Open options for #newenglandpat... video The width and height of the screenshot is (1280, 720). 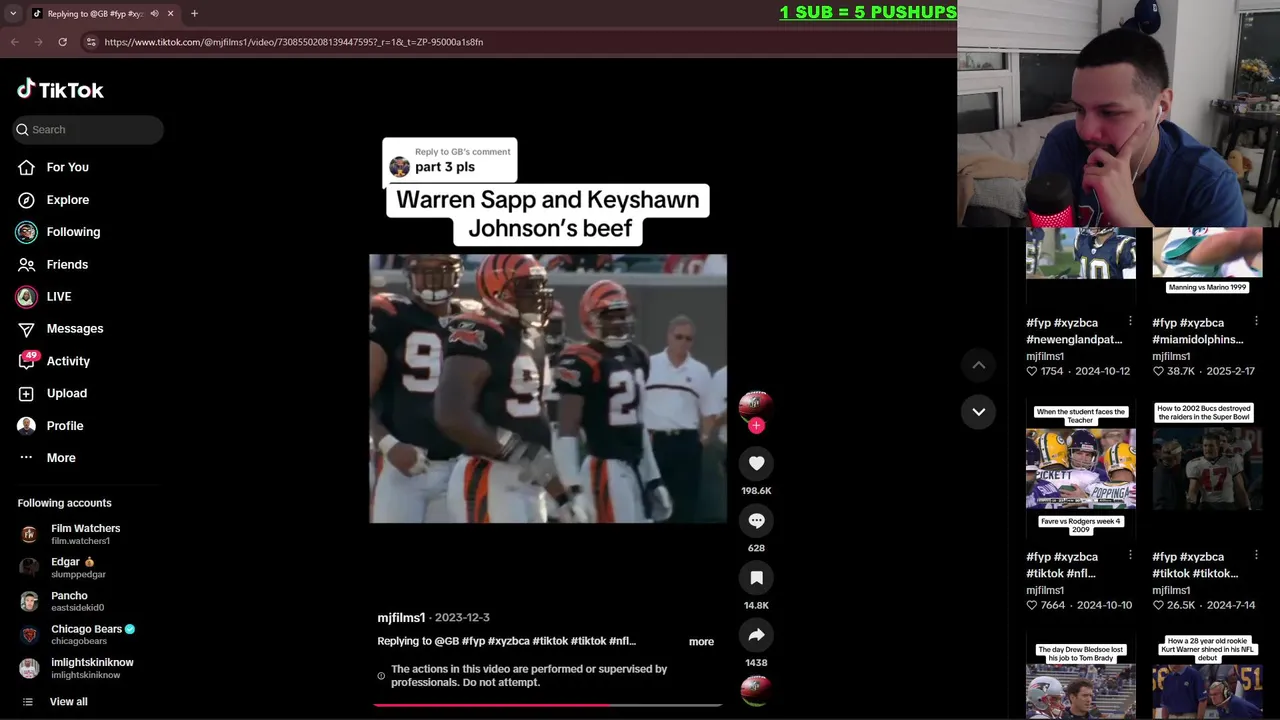(1130, 321)
